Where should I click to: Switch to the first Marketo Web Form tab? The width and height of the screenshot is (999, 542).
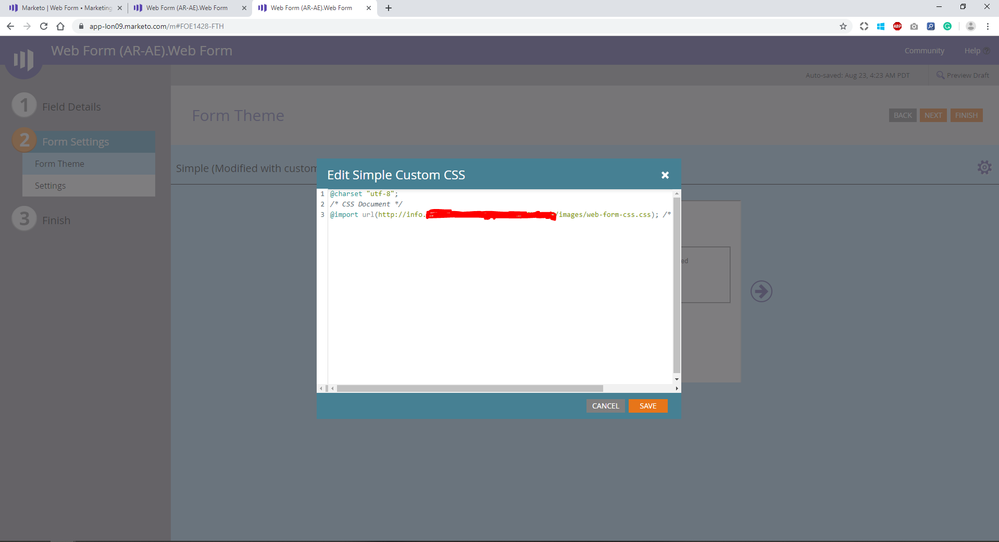(x=65, y=8)
